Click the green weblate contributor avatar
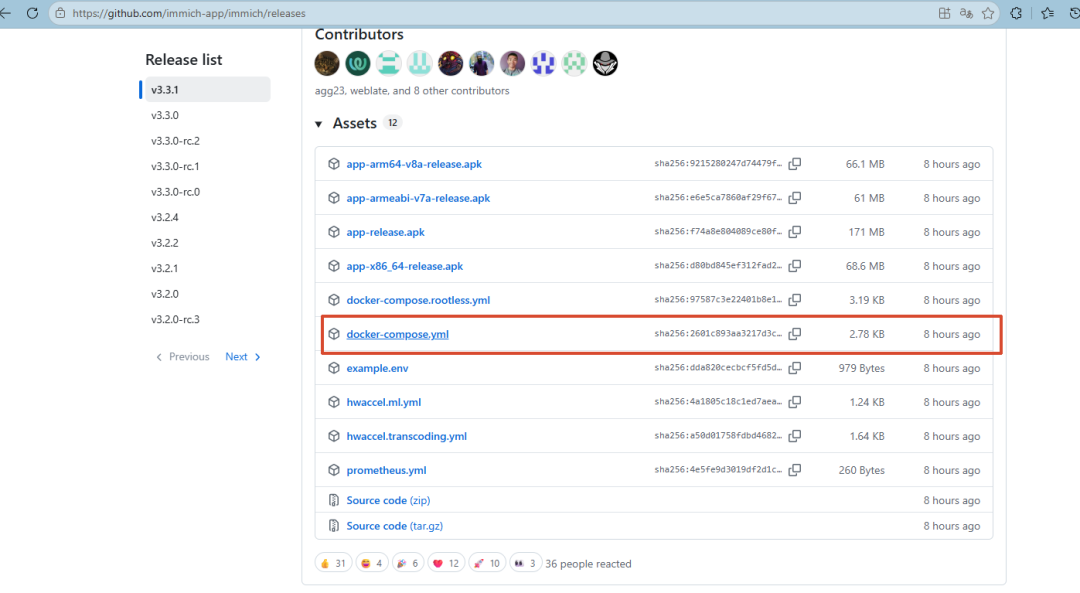The image size is (1080, 593). (x=357, y=63)
